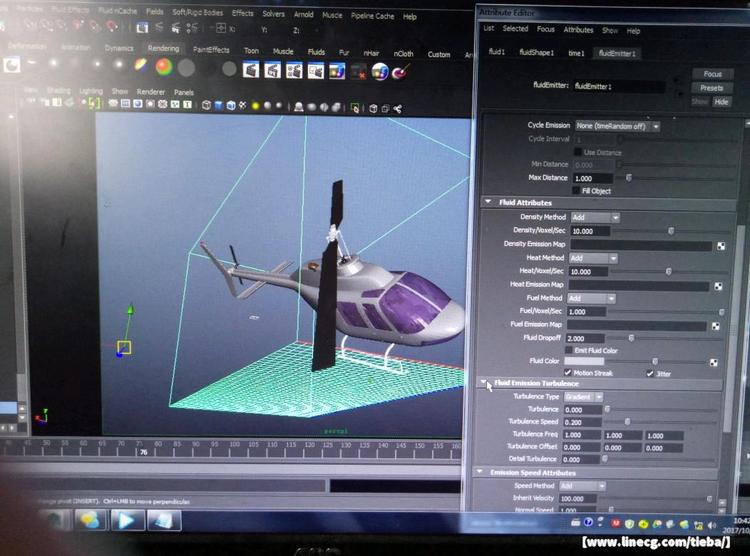Click the render settings clapperboard shelf icon
This screenshot has height=556, width=750.
tap(294, 71)
